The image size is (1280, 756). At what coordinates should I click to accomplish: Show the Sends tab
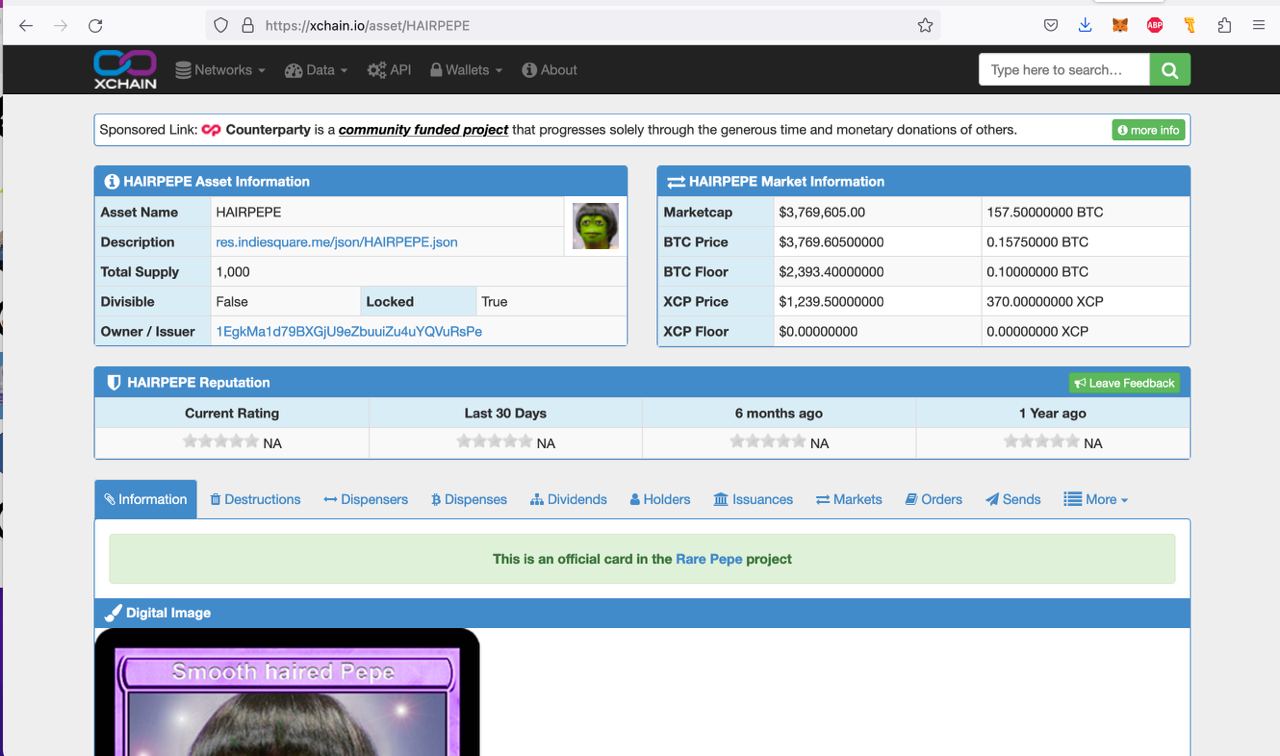[x=1013, y=500]
